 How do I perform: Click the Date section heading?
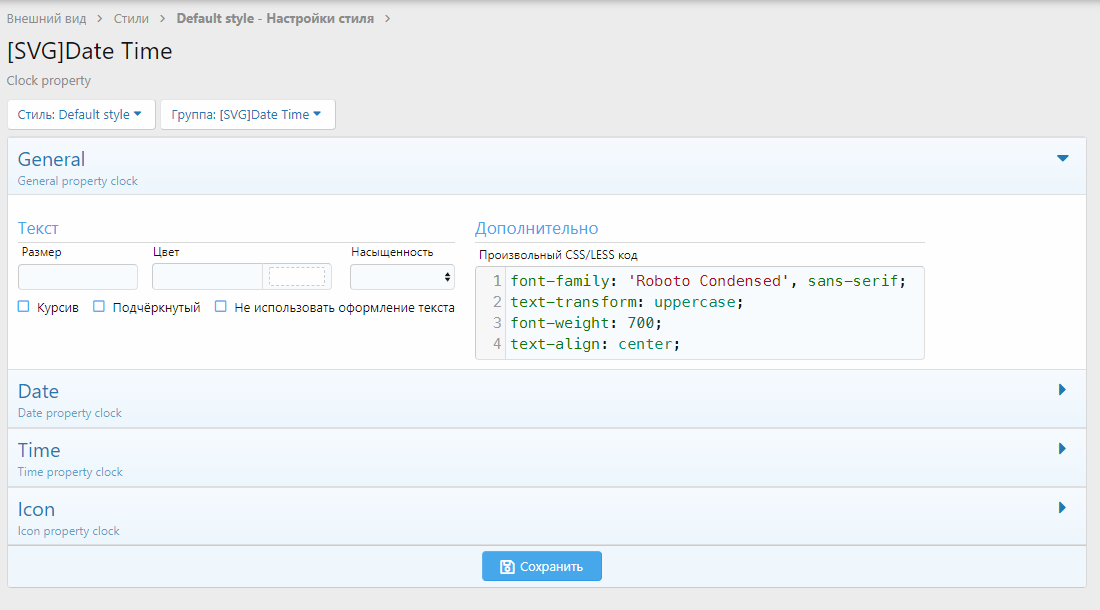[38, 391]
